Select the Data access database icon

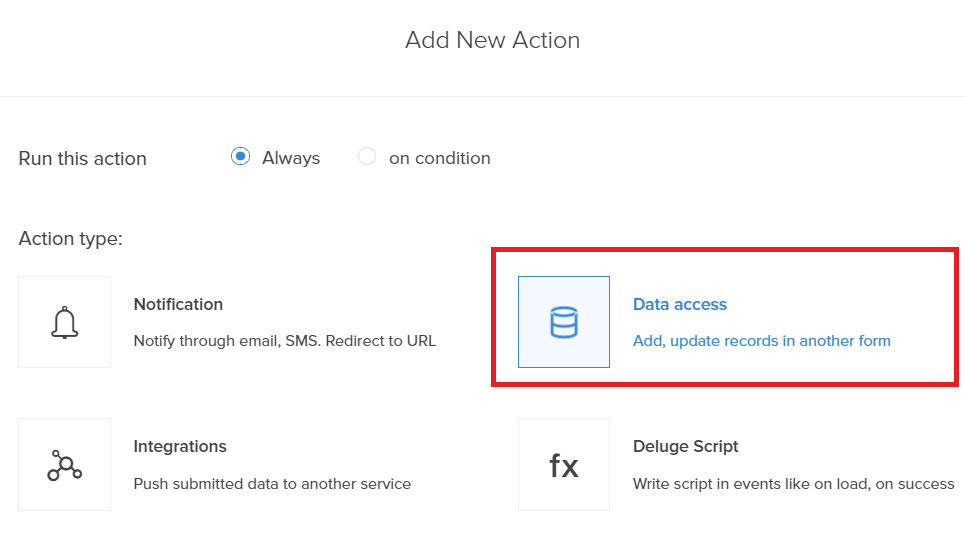[564, 322]
